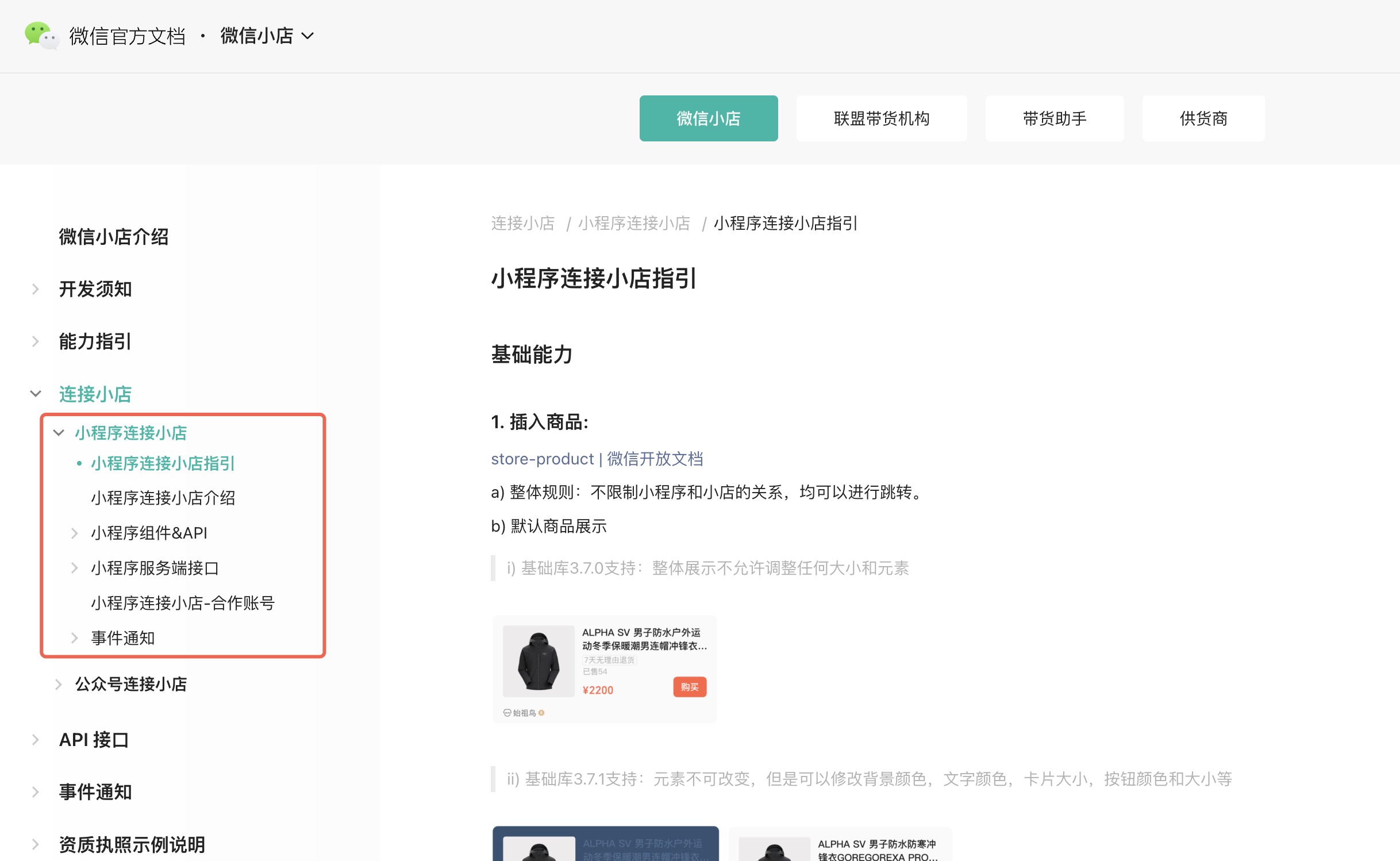1400x861 pixels.
Task: Open the 微信小店 header dropdown
Action: point(267,36)
